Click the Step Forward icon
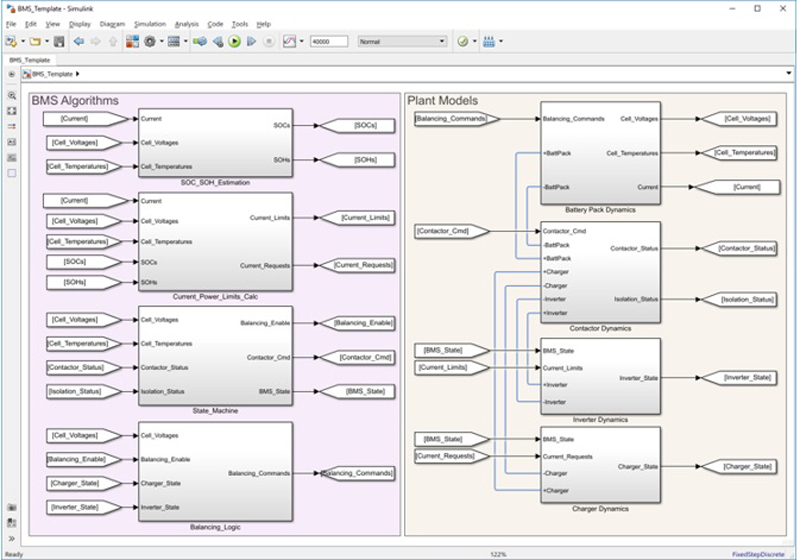 pos(251,41)
